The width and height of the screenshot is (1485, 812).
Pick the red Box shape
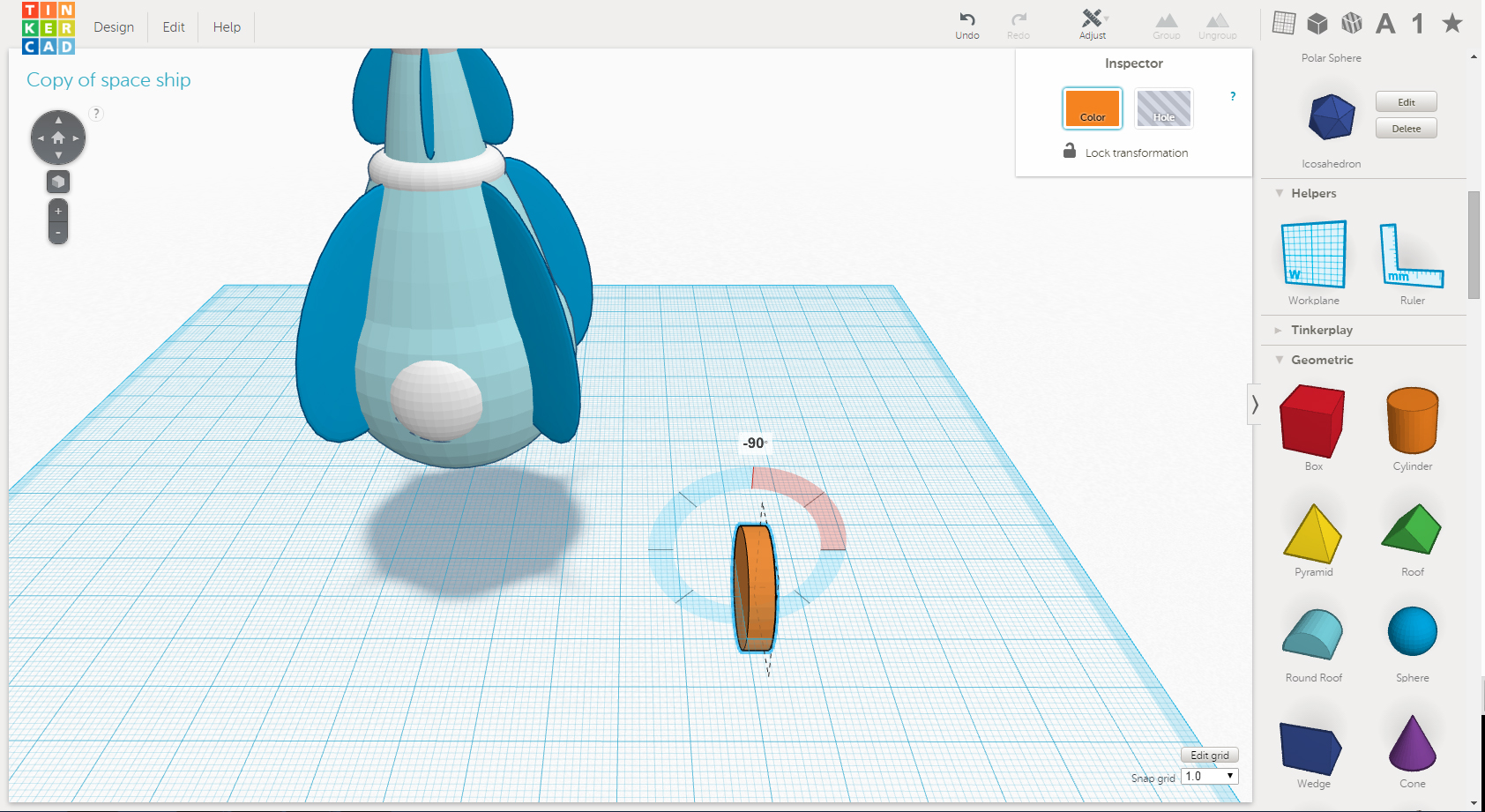1312,421
